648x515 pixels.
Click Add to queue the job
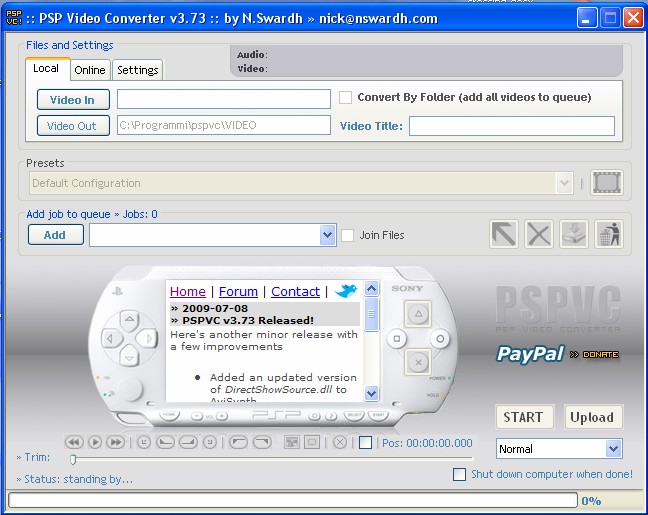point(56,235)
